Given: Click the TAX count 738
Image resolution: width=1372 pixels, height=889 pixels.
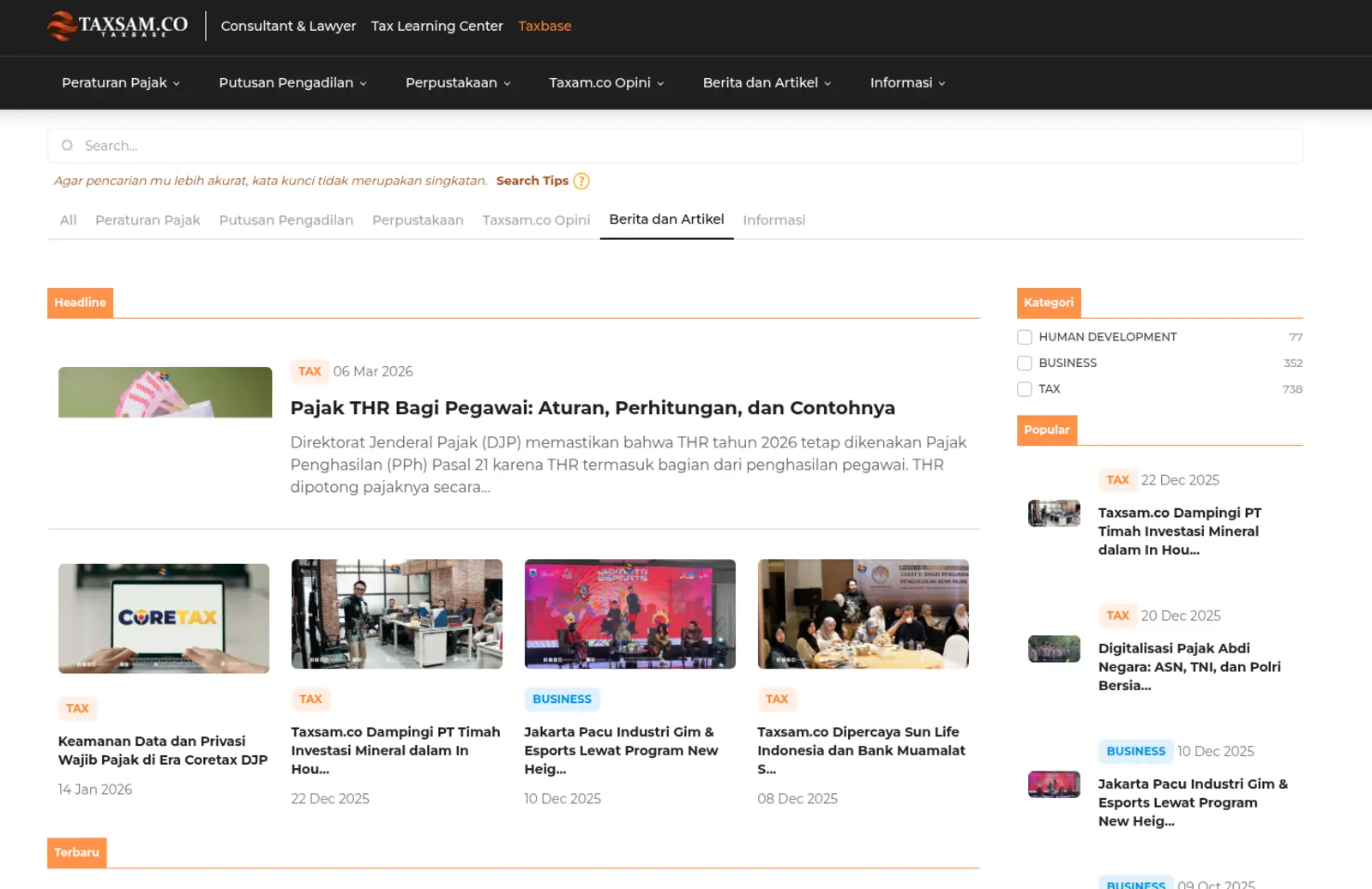Looking at the screenshot, I should tap(1292, 389).
